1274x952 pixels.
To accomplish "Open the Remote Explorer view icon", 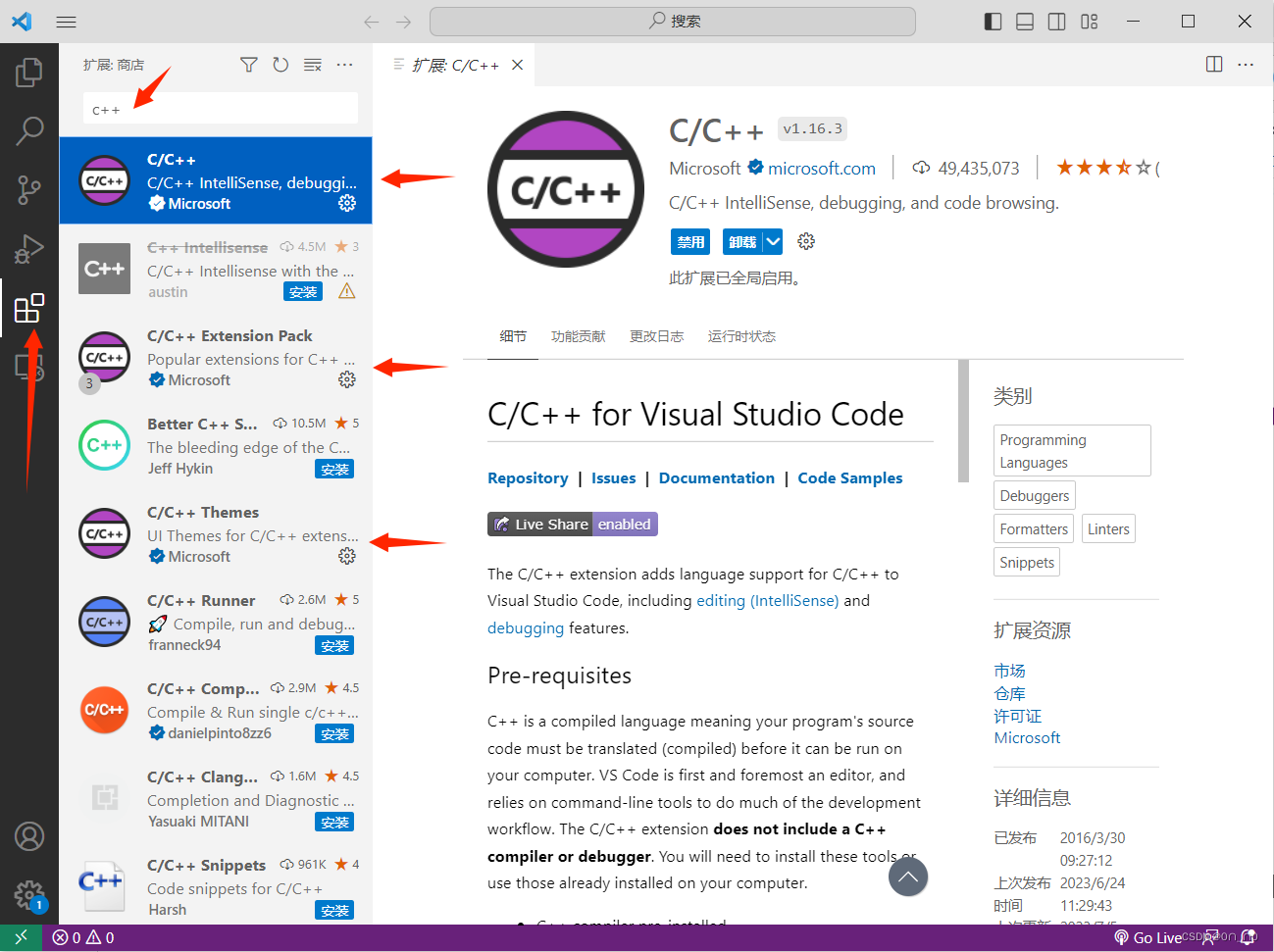I will 29,367.
